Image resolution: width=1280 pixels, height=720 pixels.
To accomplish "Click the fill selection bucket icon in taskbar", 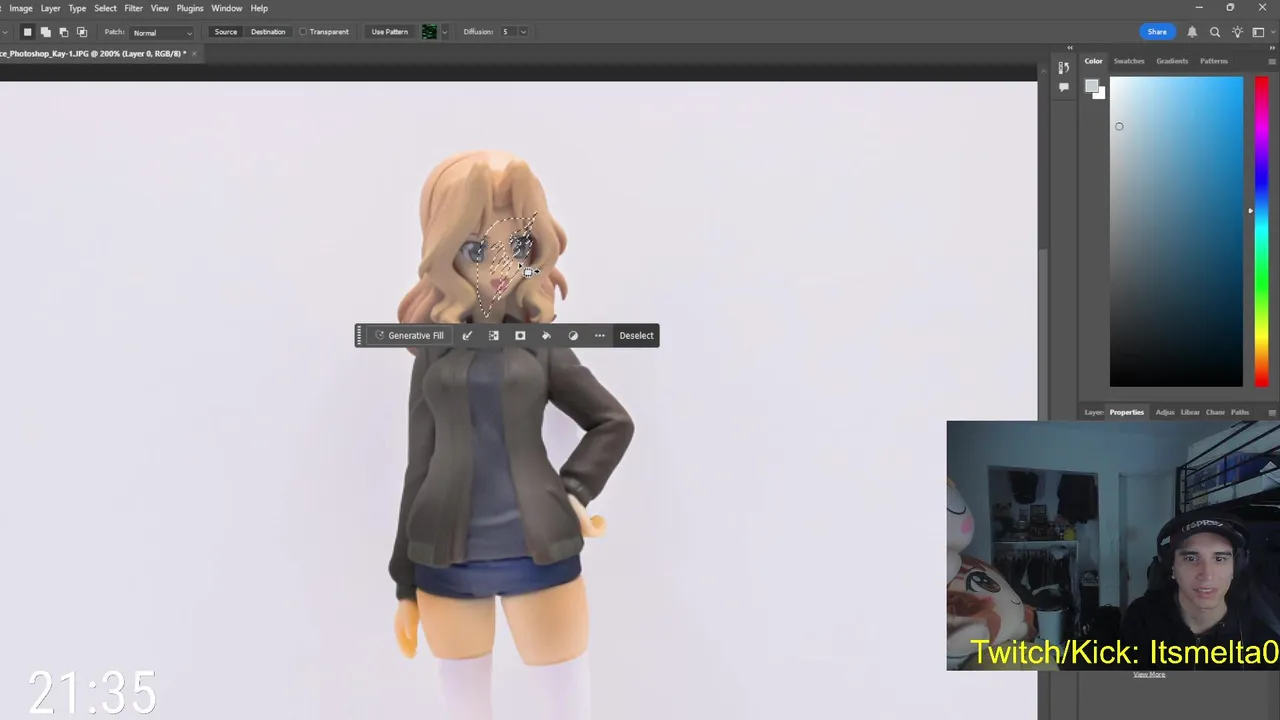I will click(546, 336).
